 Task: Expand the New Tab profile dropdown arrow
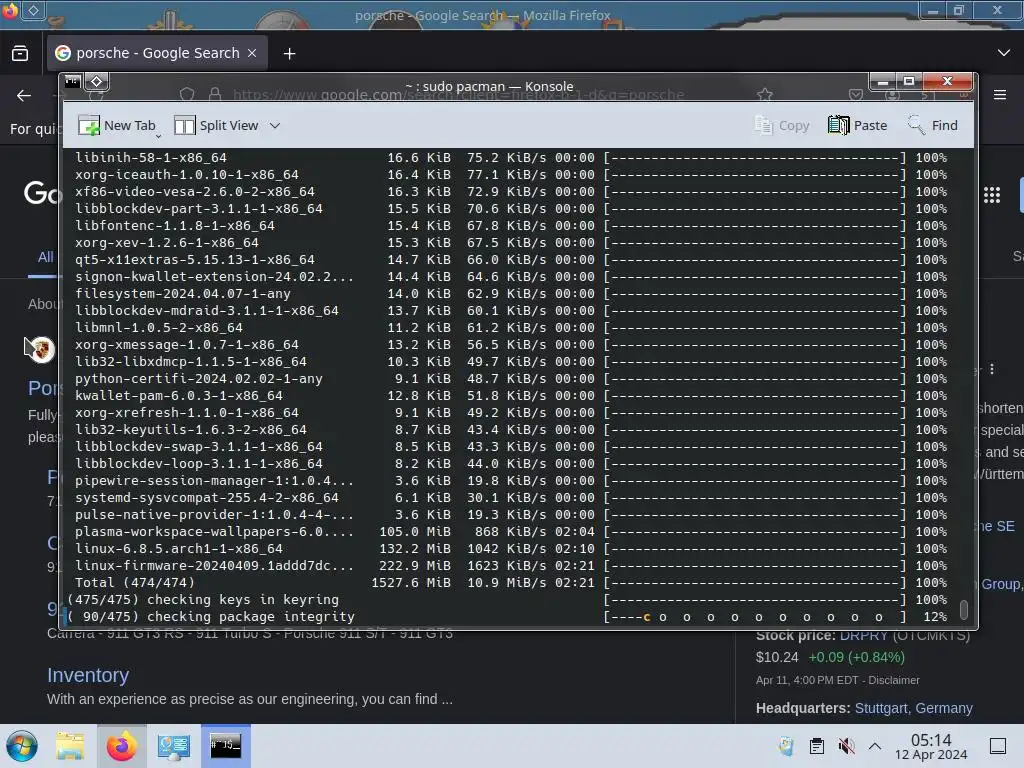click(159, 136)
